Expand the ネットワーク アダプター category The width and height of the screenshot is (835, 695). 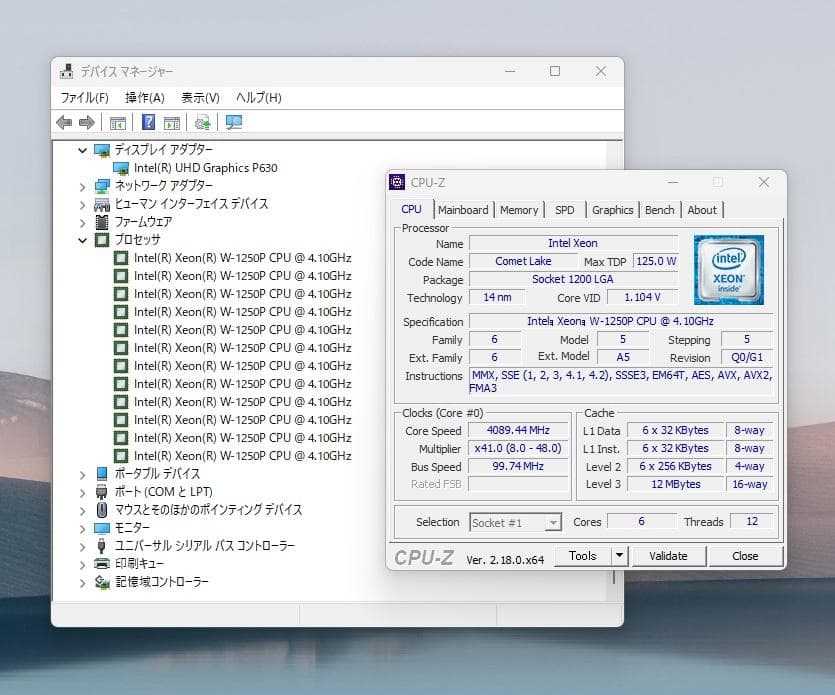tap(82, 185)
